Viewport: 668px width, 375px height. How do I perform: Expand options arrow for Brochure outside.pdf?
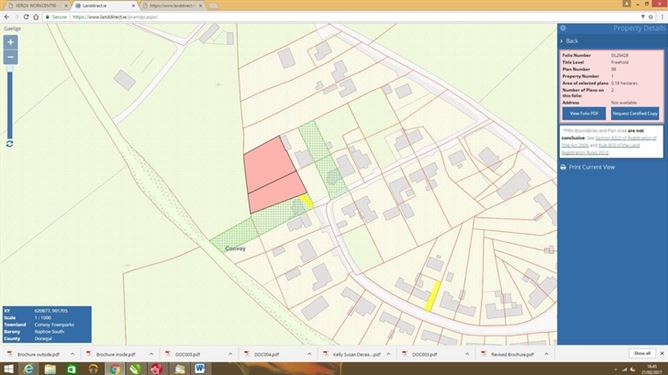[72, 354]
